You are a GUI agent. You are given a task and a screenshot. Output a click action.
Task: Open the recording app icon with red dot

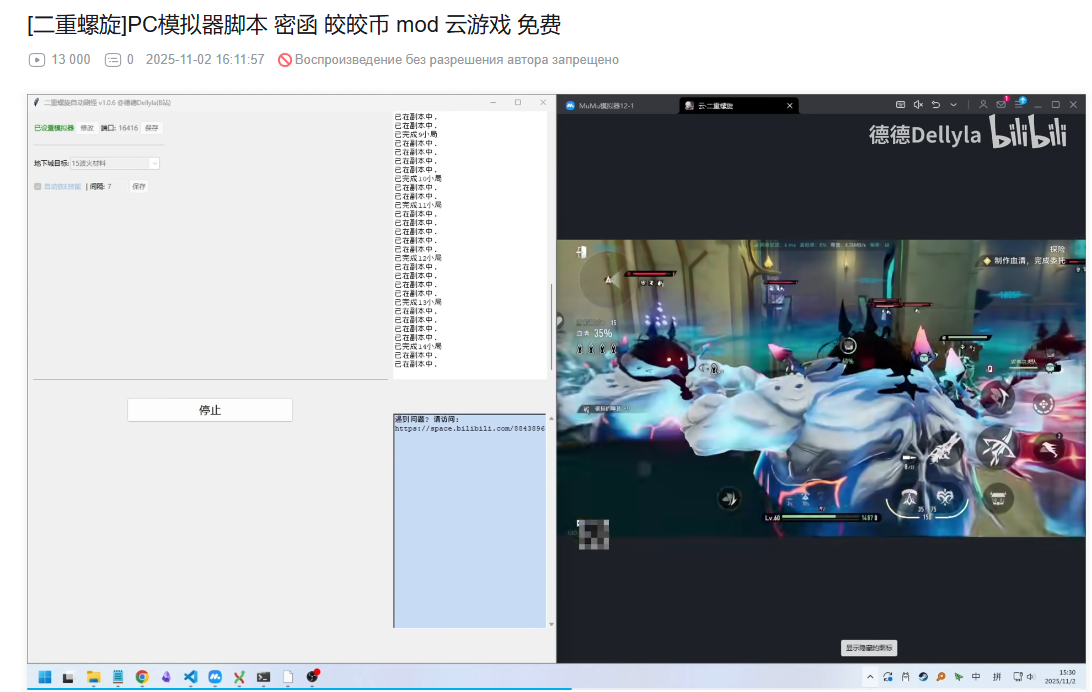[312, 676]
